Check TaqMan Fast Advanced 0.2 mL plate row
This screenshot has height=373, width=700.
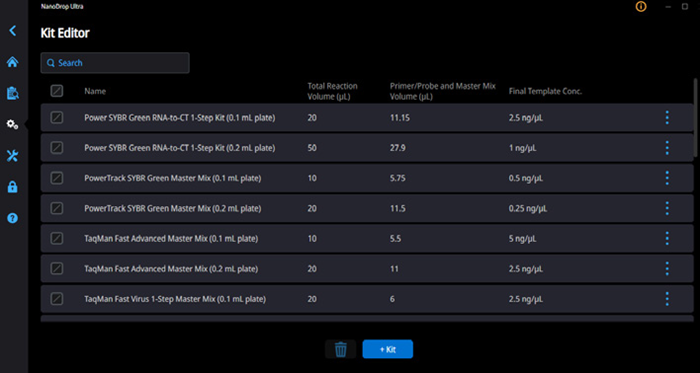pyautogui.click(x=57, y=269)
